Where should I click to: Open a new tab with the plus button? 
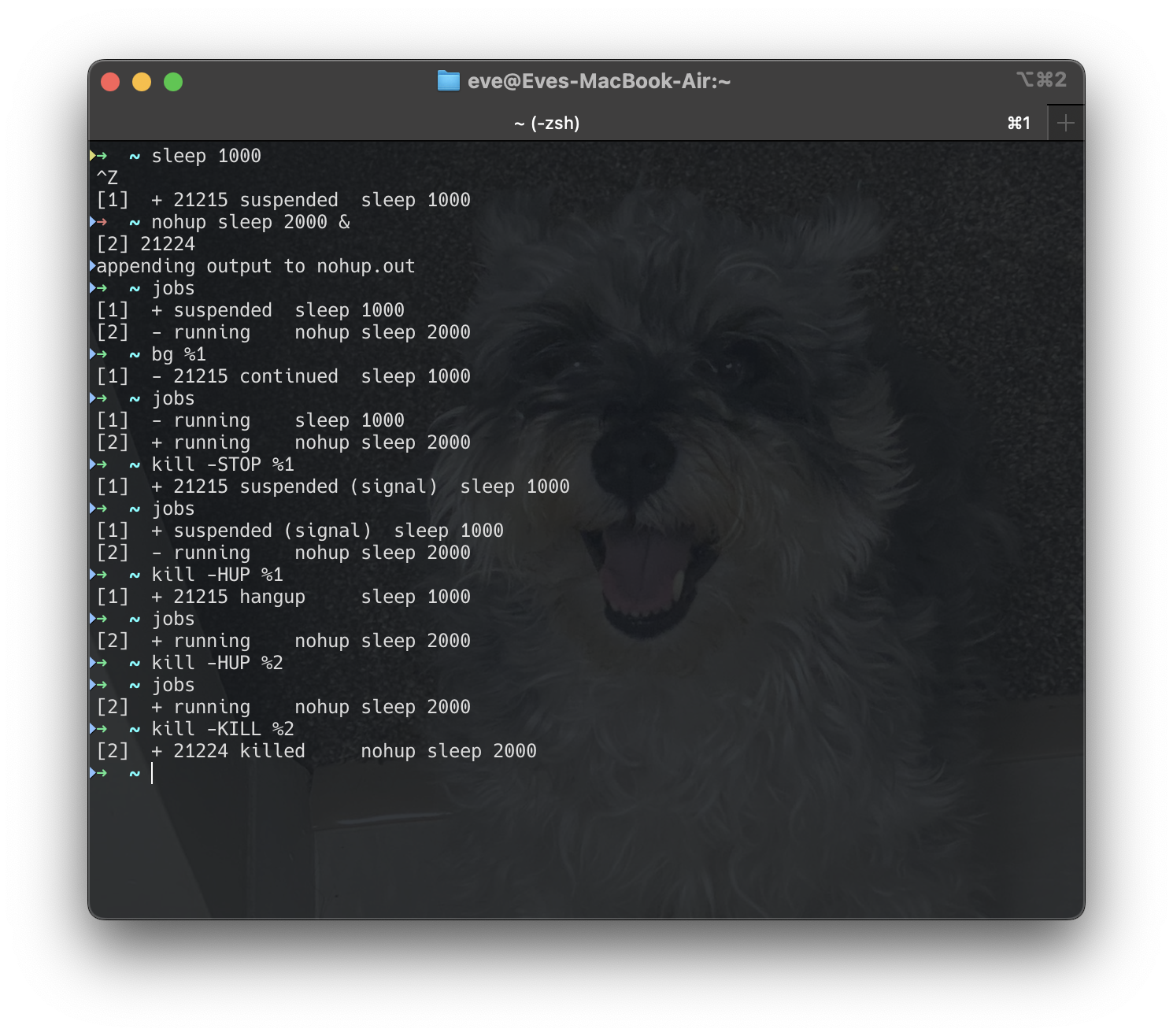1065,124
